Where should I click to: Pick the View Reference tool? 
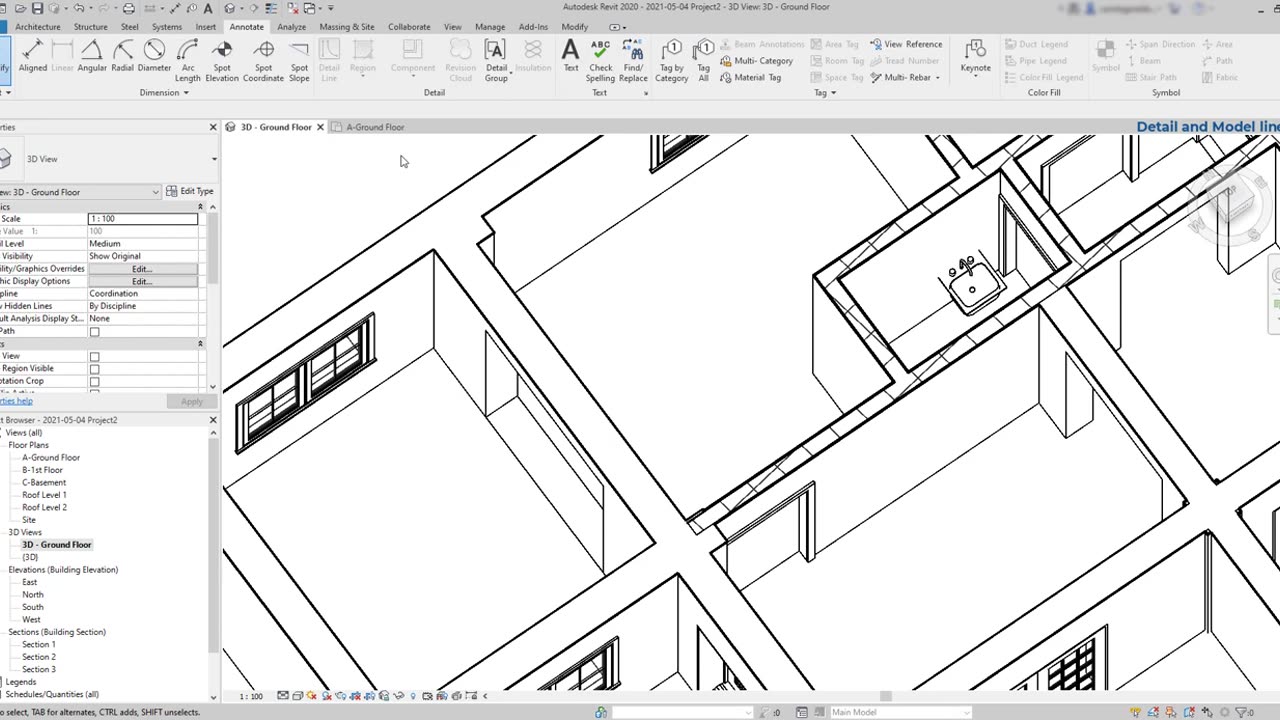coord(906,44)
